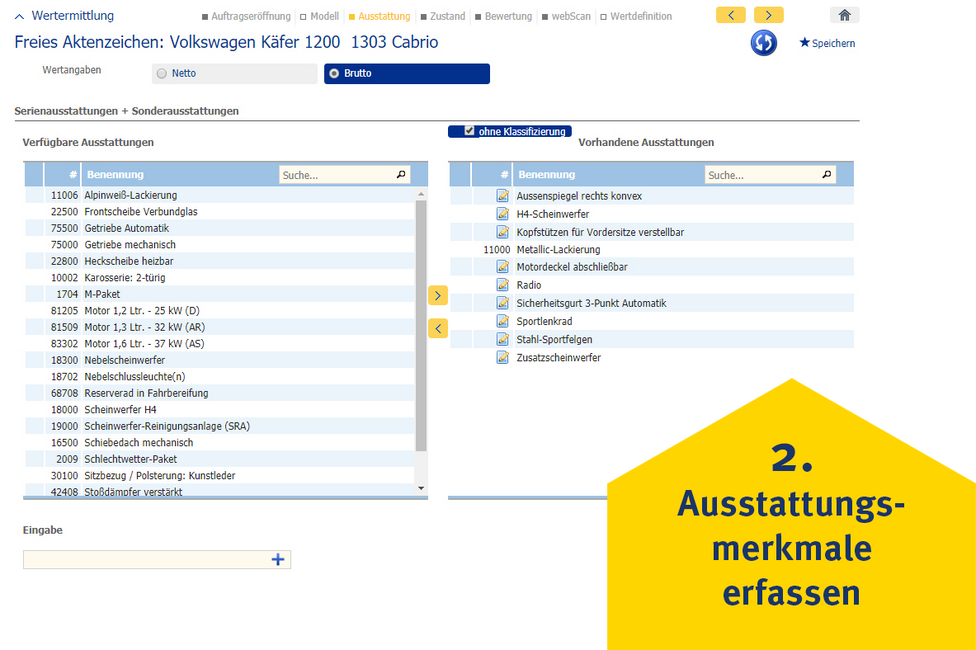Select Motor 1,2 Ltr. - 25 kW row
The height and width of the screenshot is (650, 976).
tap(220, 311)
